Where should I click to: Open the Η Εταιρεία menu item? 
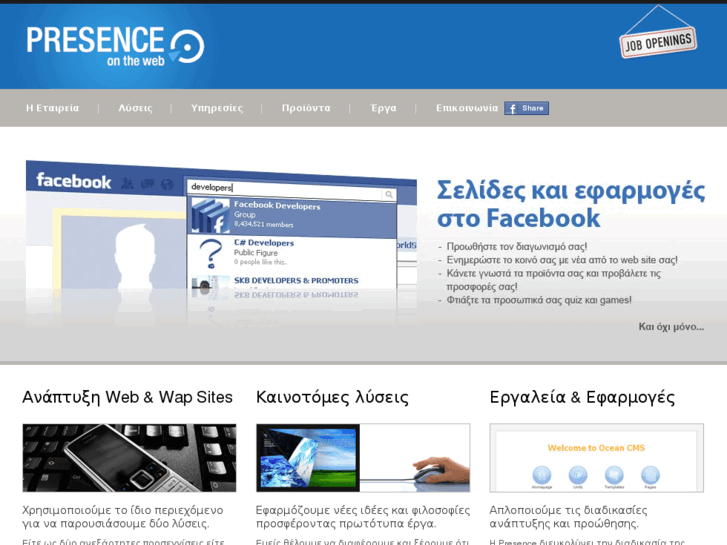point(52,108)
